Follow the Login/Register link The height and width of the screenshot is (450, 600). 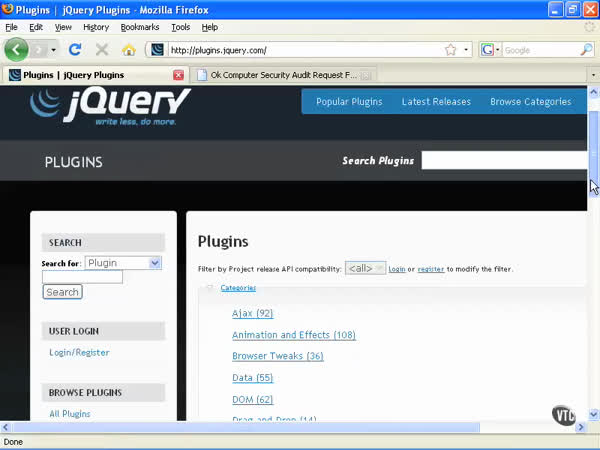79,352
